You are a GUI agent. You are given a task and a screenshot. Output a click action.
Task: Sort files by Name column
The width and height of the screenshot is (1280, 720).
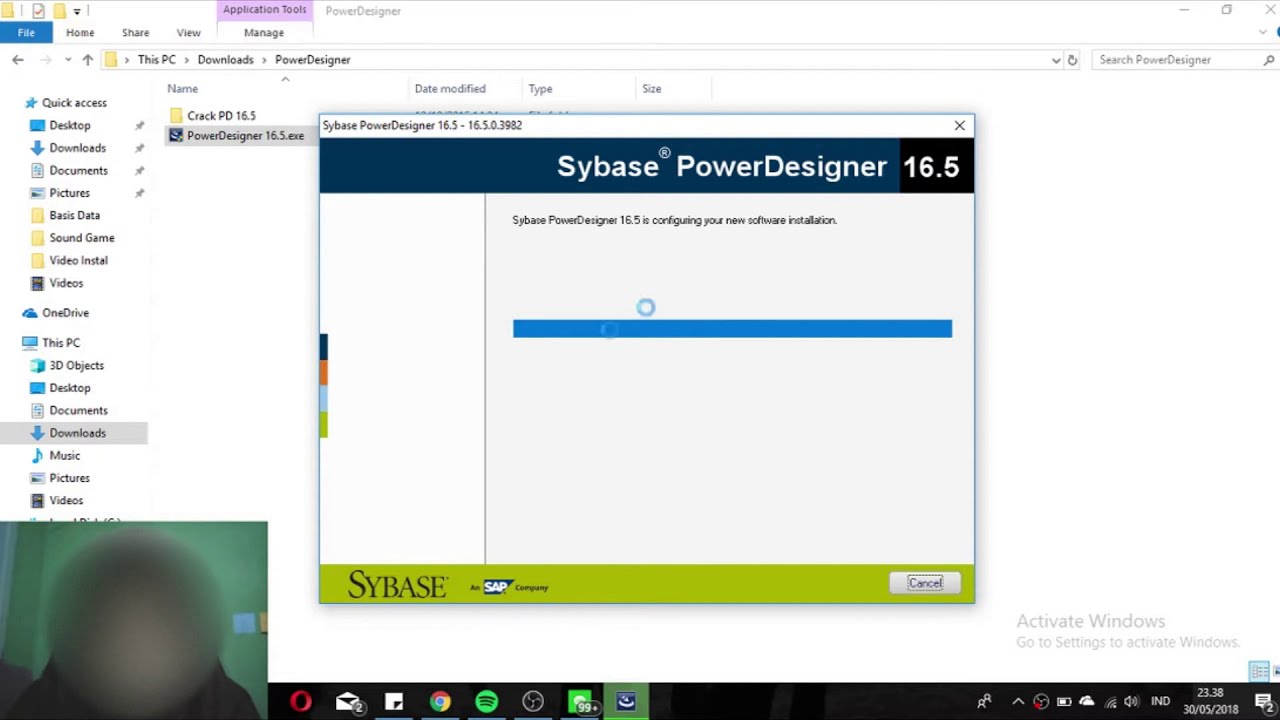pos(182,89)
